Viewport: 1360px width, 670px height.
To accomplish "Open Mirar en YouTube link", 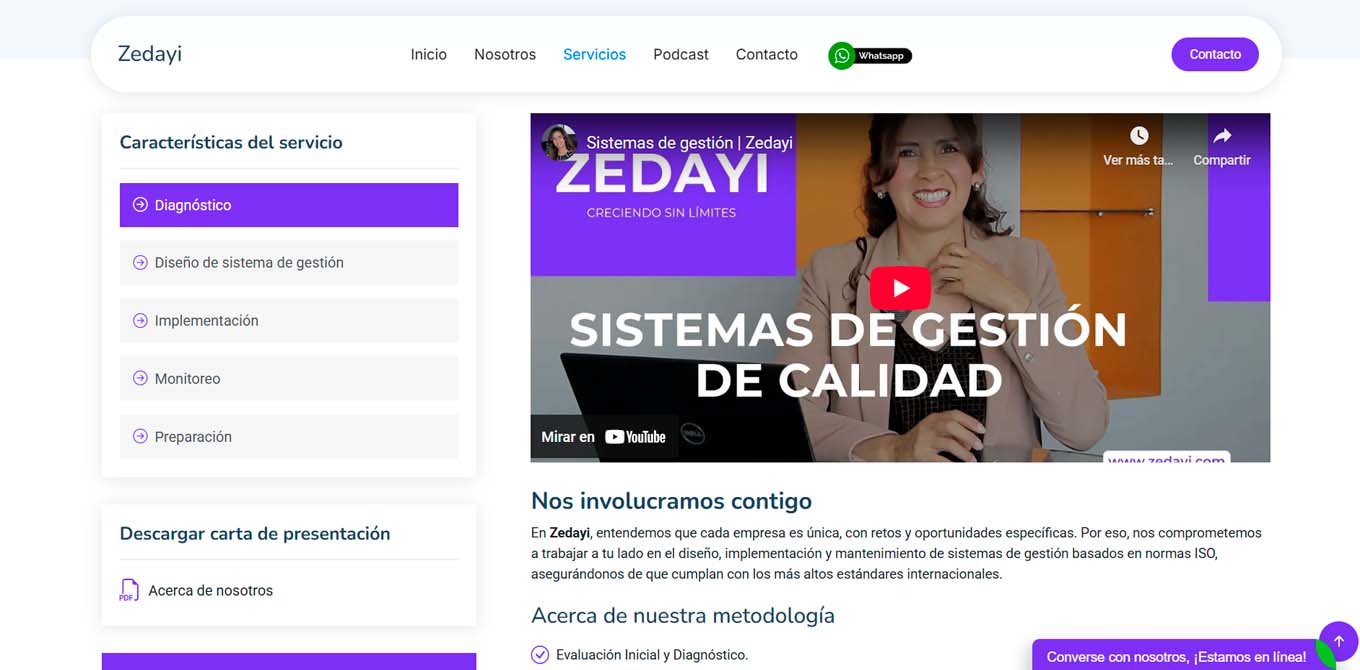I will (603, 436).
